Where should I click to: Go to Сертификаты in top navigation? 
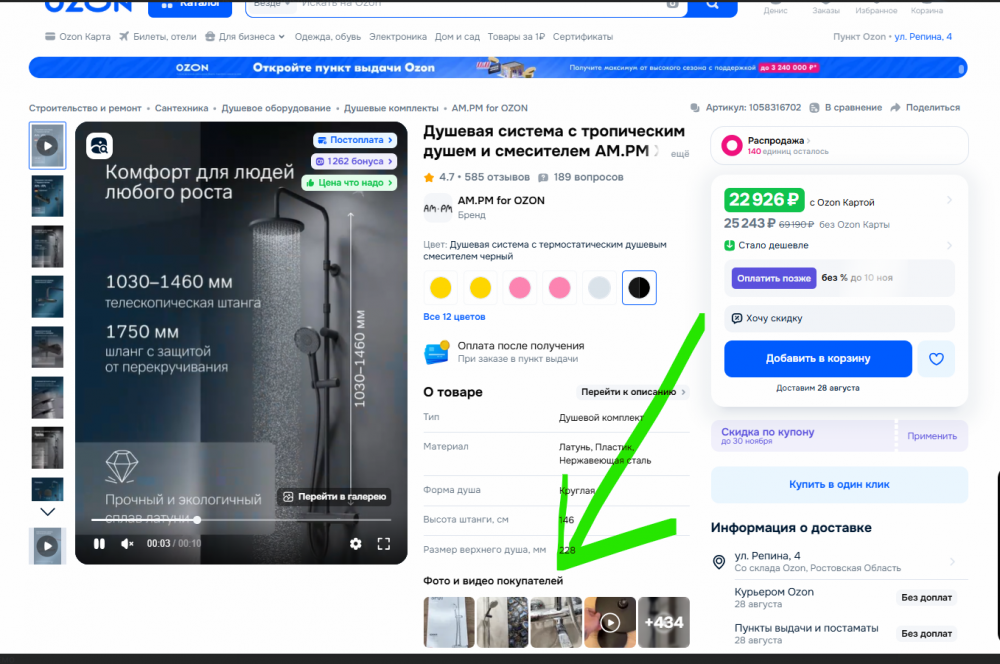[583, 37]
